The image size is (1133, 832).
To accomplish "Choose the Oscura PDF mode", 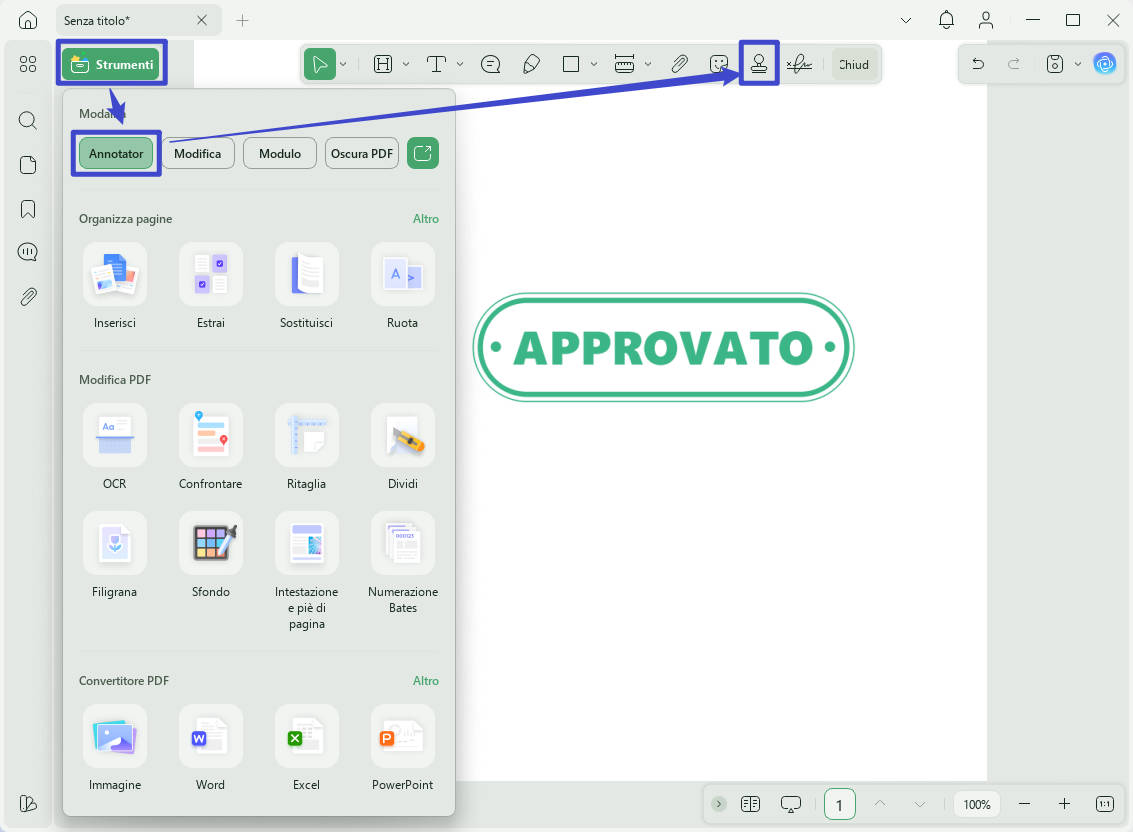I will pyautogui.click(x=361, y=153).
